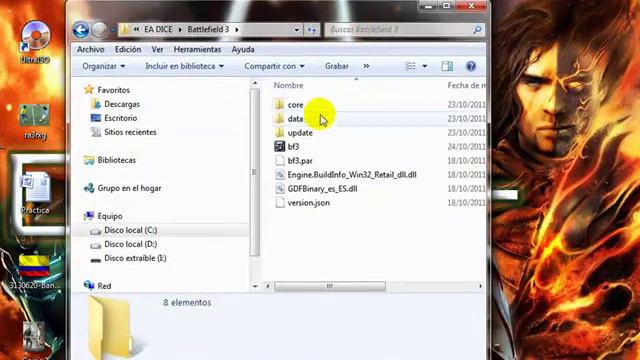Click EA DICE in the address path
640x360 pixels.
pyautogui.click(x=158, y=29)
